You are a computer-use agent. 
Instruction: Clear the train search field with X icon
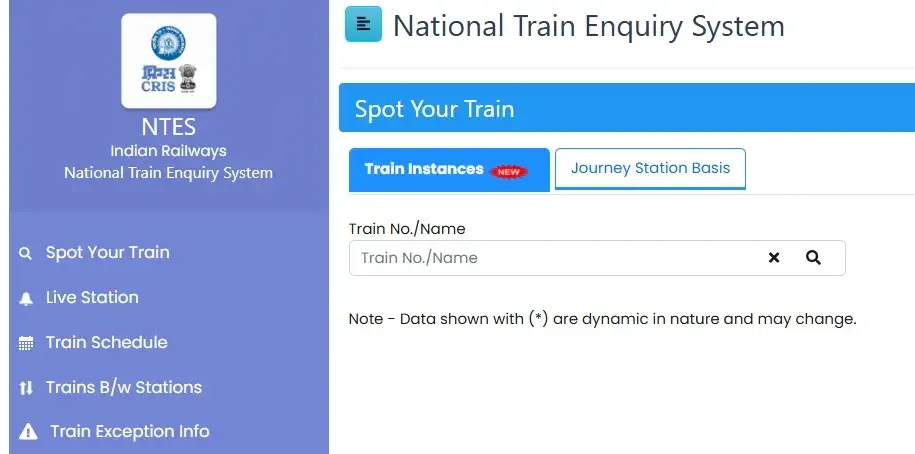[774, 257]
